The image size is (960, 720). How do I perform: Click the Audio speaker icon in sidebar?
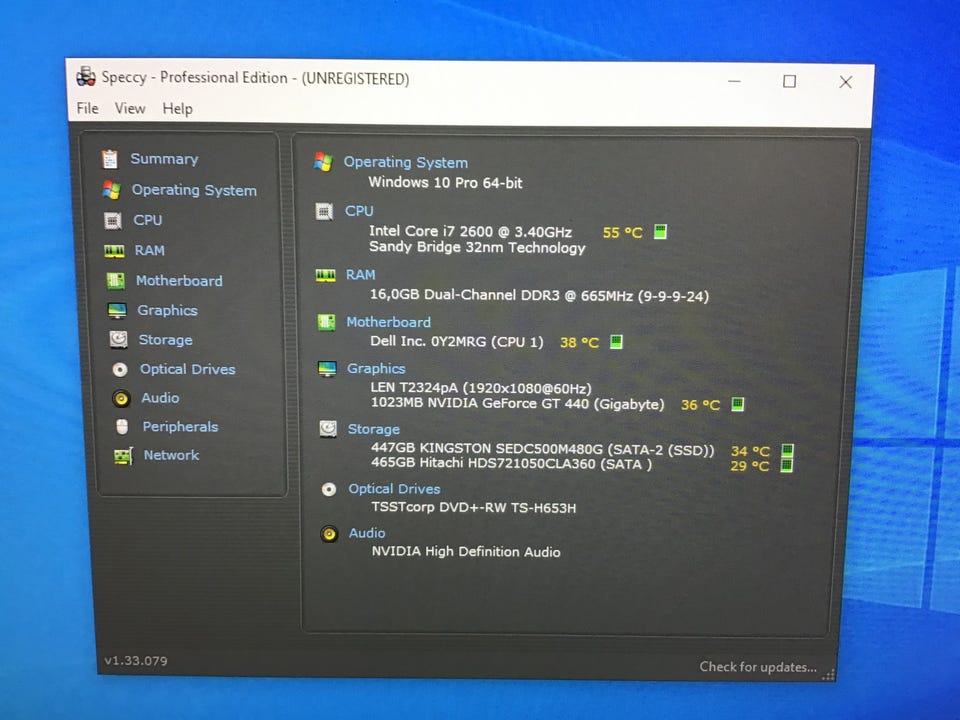click(x=121, y=399)
